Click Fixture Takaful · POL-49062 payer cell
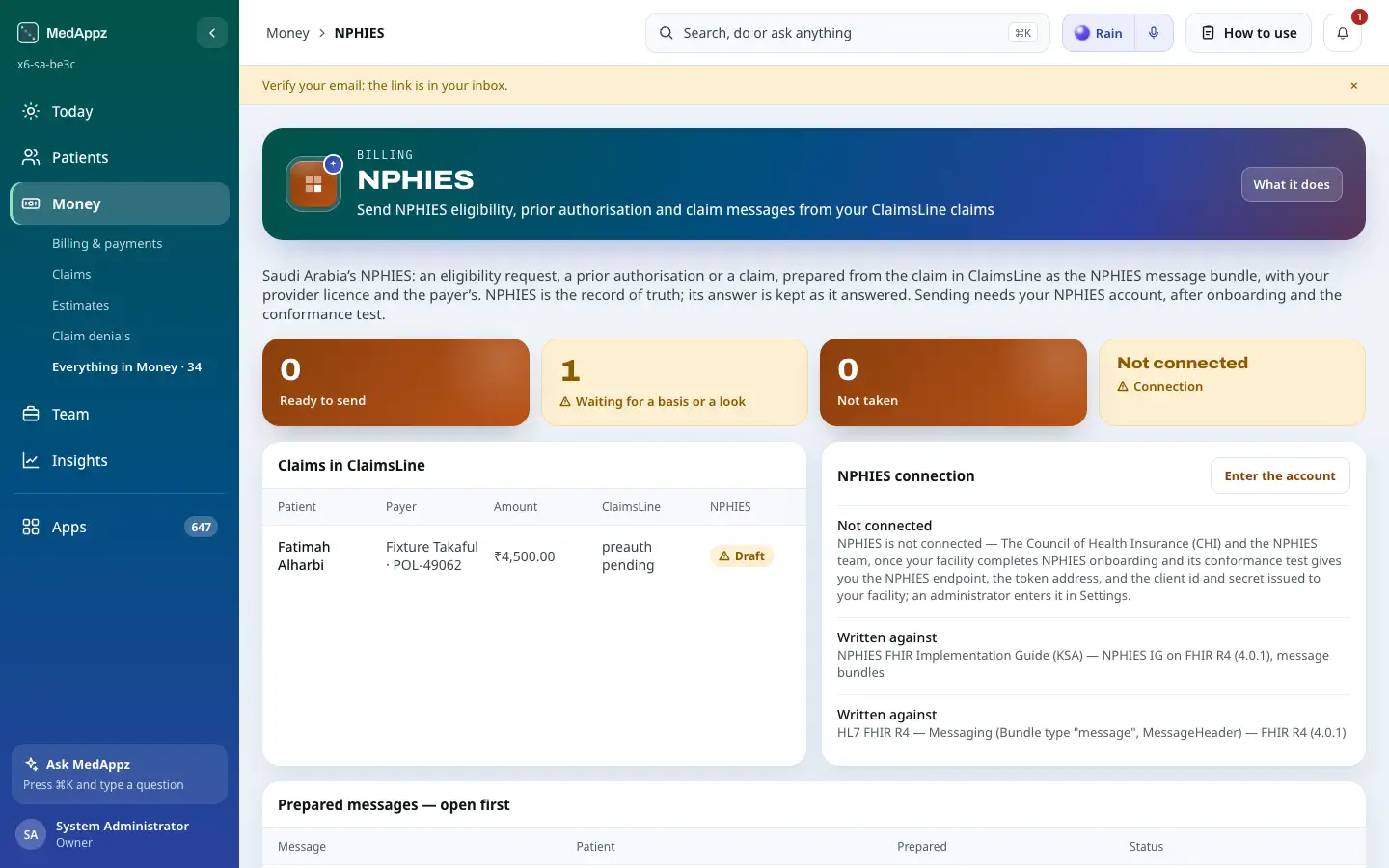This screenshot has height=868, width=1389. click(432, 556)
